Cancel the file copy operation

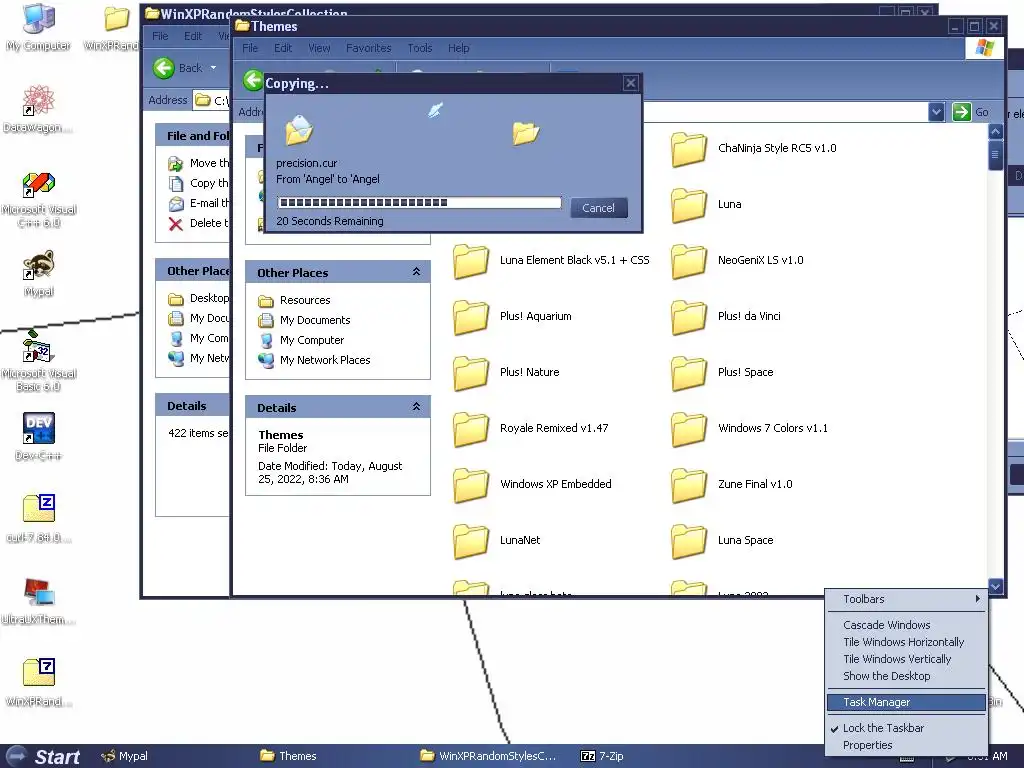(598, 208)
